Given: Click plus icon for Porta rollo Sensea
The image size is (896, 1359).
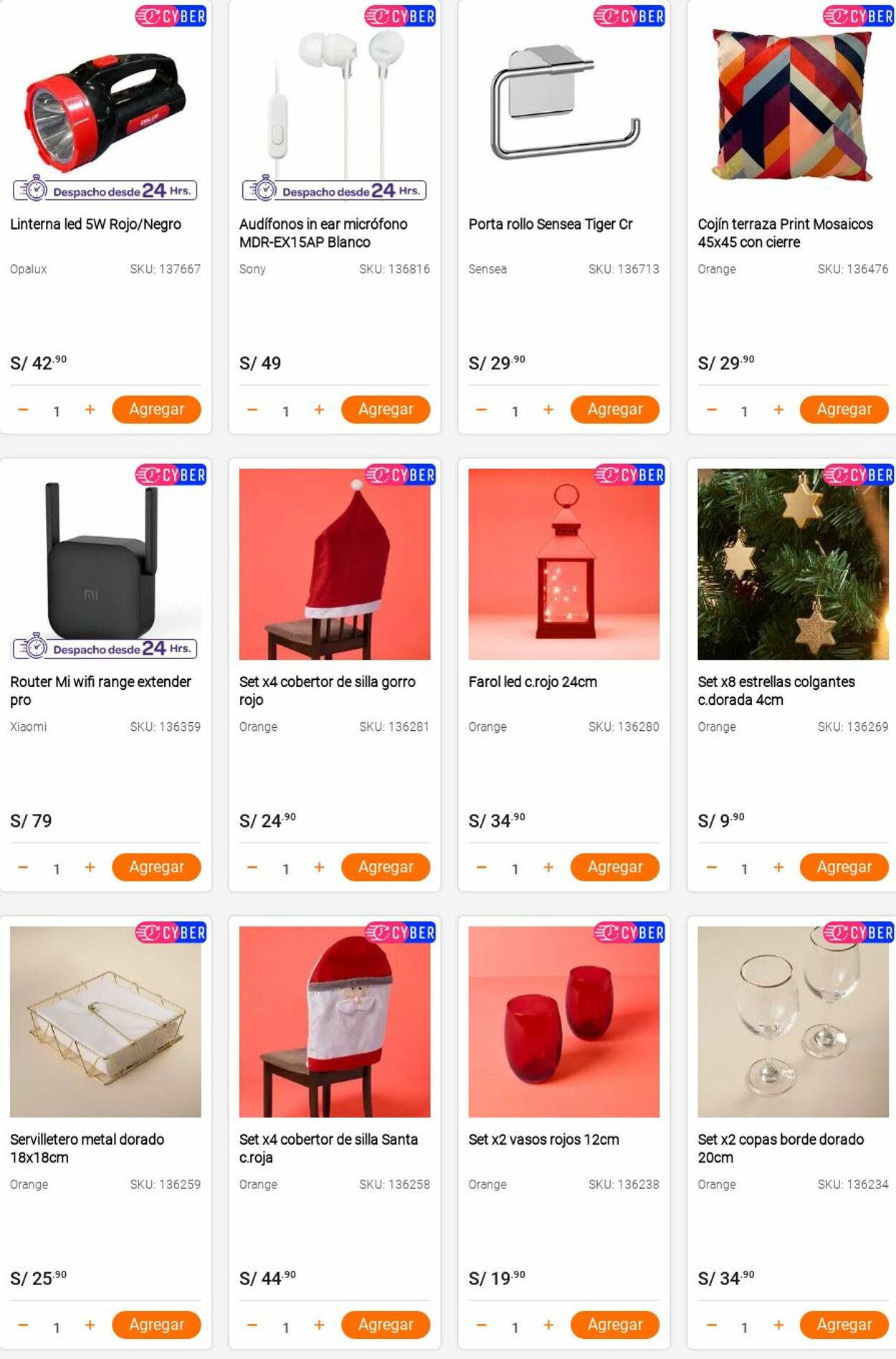Looking at the screenshot, I should coord(548,409).
